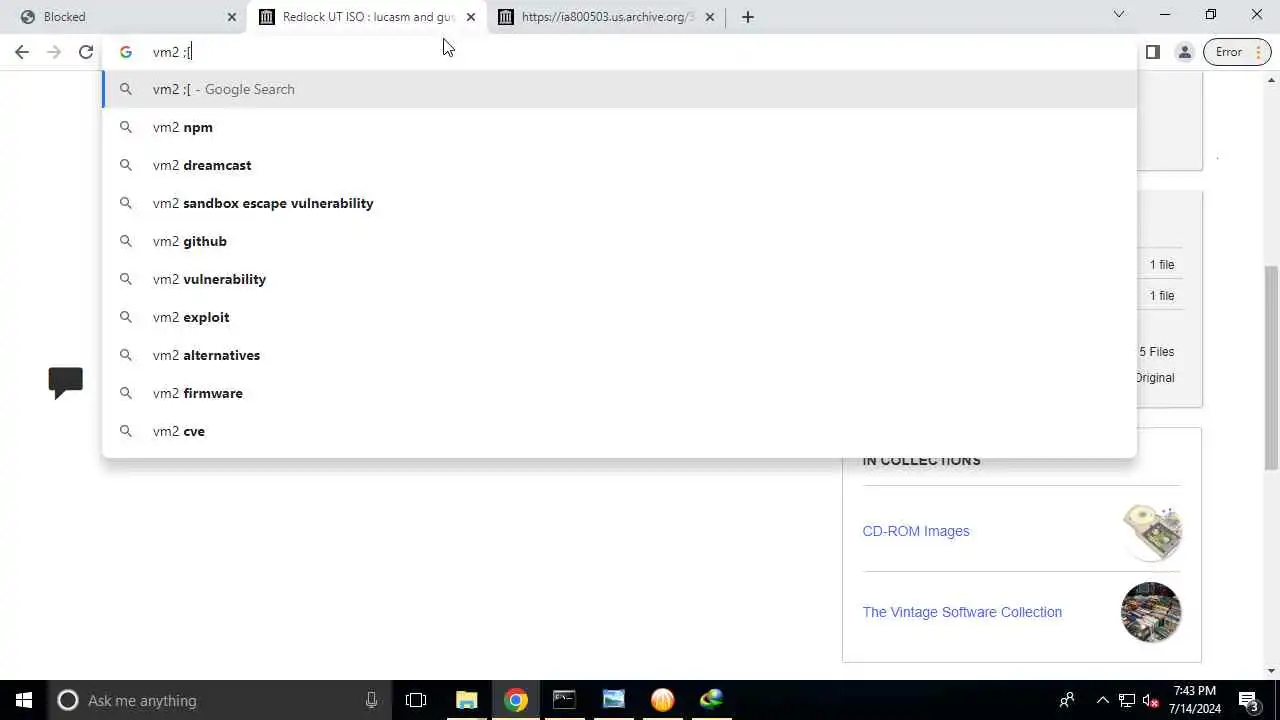Click the Cortana microphone icon

point(371,700)
